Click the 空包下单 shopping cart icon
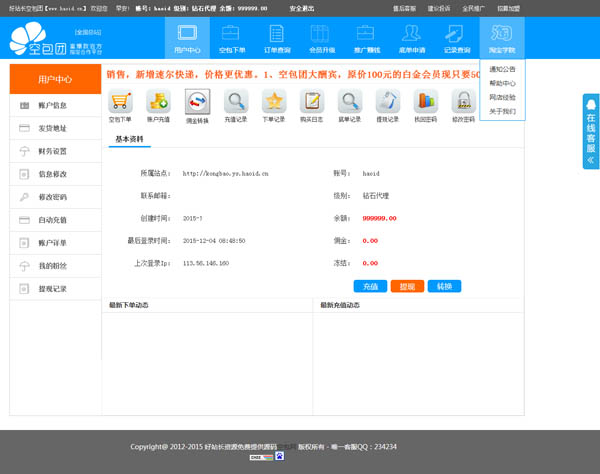The width and height of the screenshot is (600, 474). tap(120, 101)
